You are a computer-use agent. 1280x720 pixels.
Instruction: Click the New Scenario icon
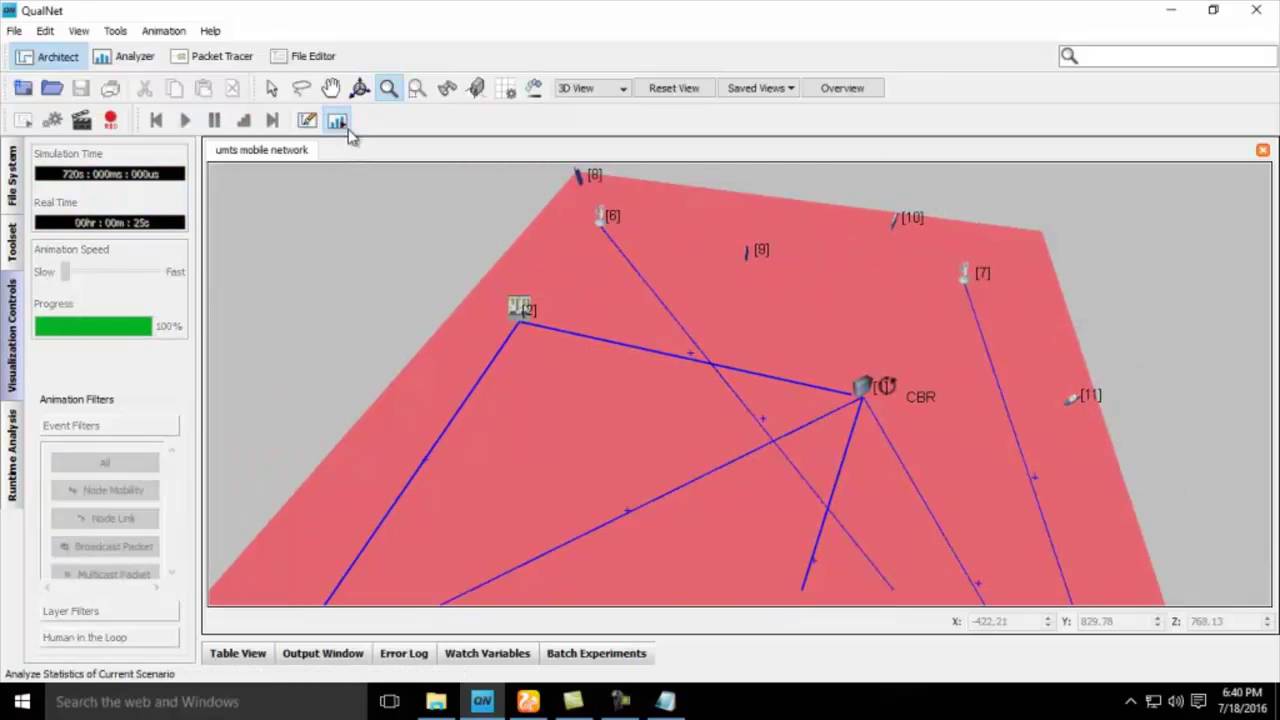[x=23, y=88]
